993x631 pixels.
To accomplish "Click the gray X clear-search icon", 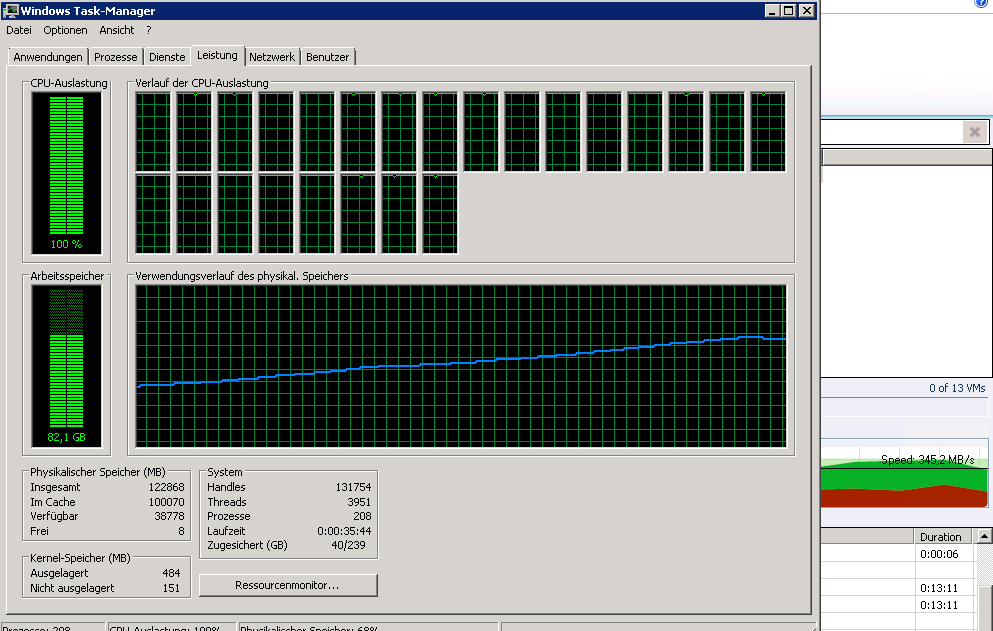I will [x=975, y=132].
